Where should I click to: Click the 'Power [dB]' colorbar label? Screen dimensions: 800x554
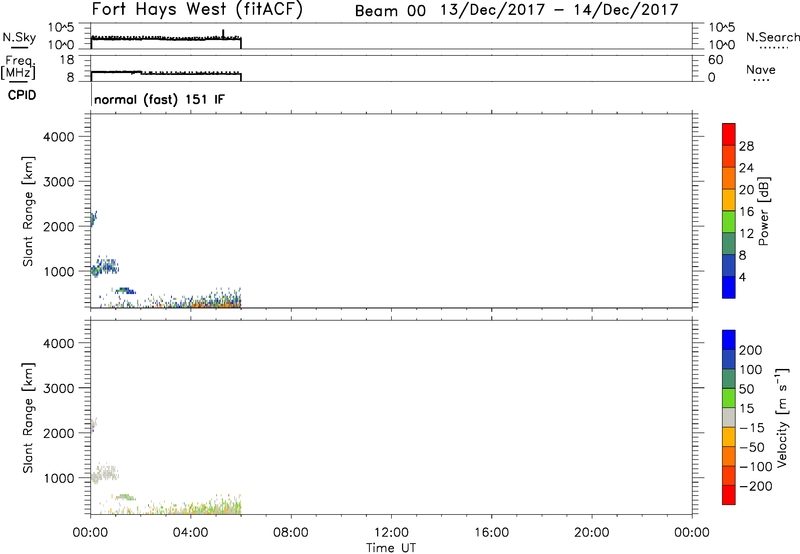pos(764,211)
